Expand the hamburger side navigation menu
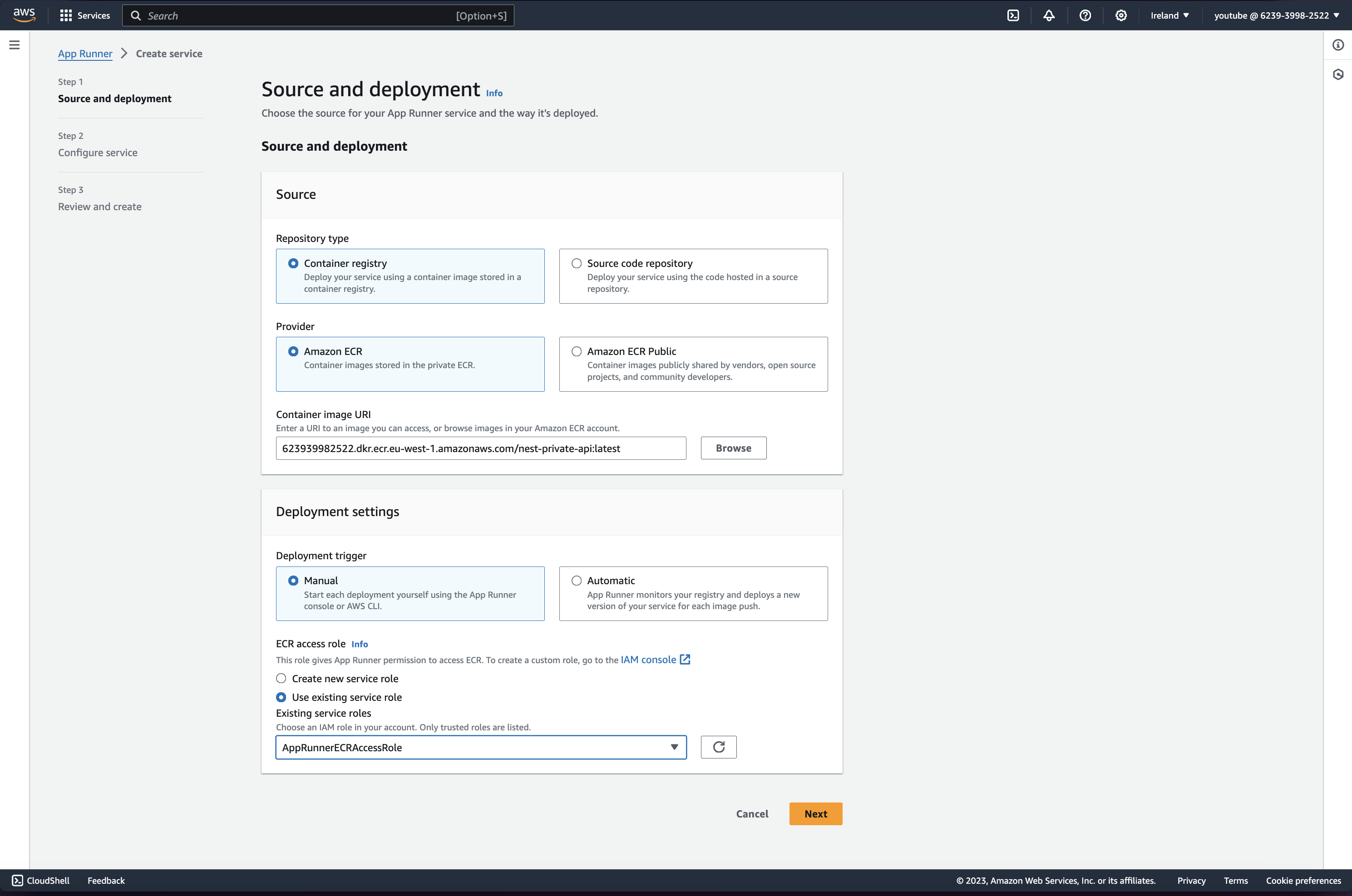 (14, 44)
